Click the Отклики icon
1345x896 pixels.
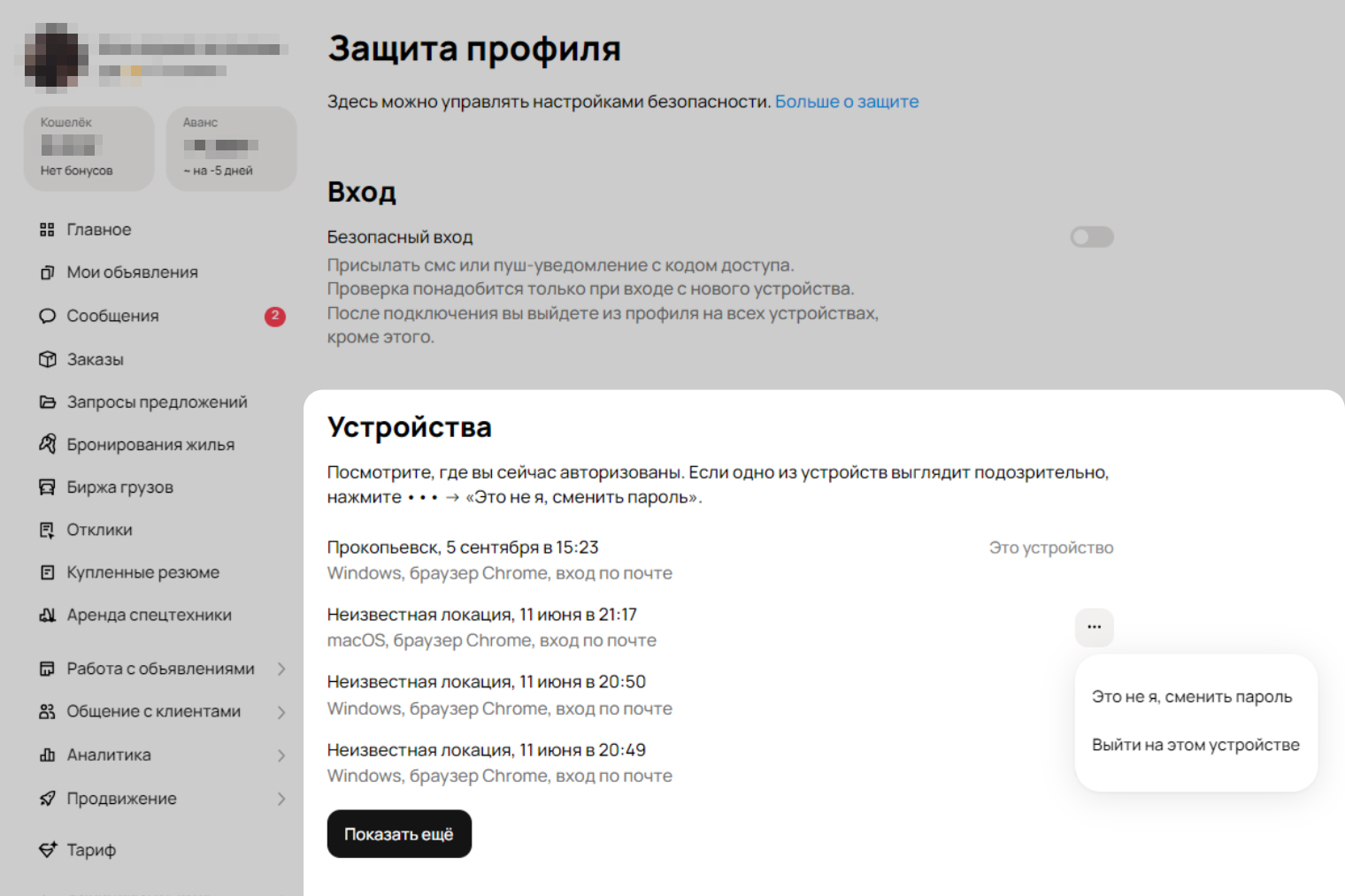tap(47, 530)
